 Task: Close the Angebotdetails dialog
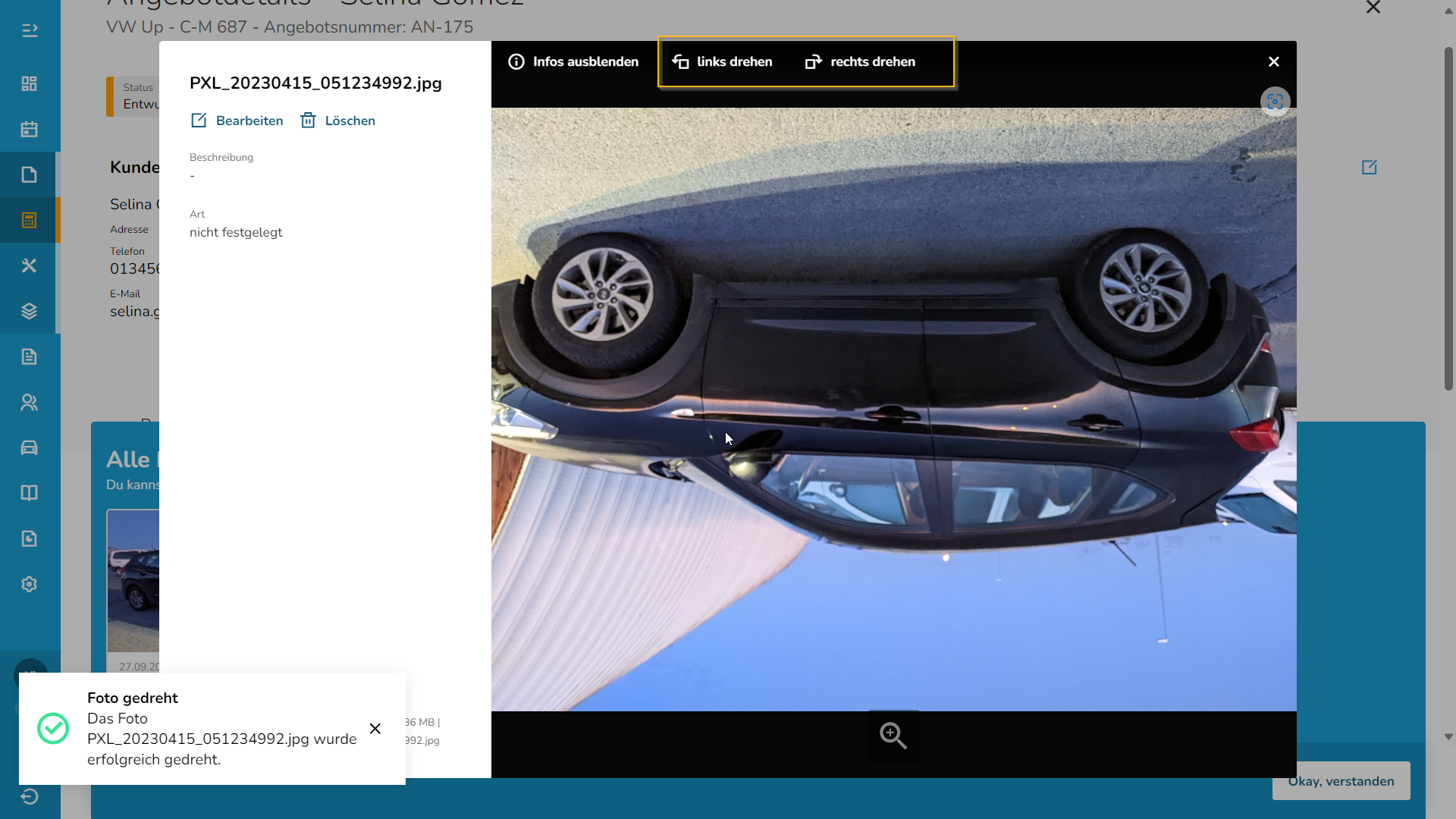(1373, 8)
